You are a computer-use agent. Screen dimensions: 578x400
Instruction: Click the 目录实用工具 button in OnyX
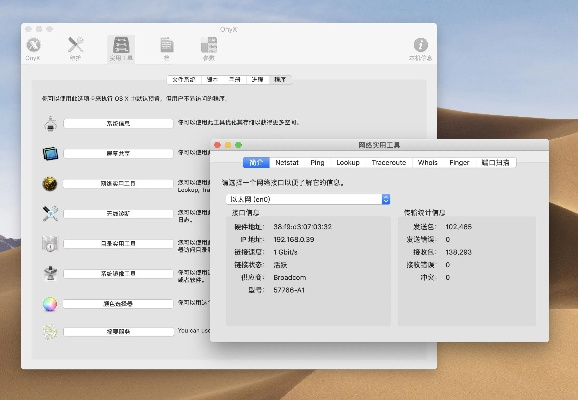(x=118, y=244)
